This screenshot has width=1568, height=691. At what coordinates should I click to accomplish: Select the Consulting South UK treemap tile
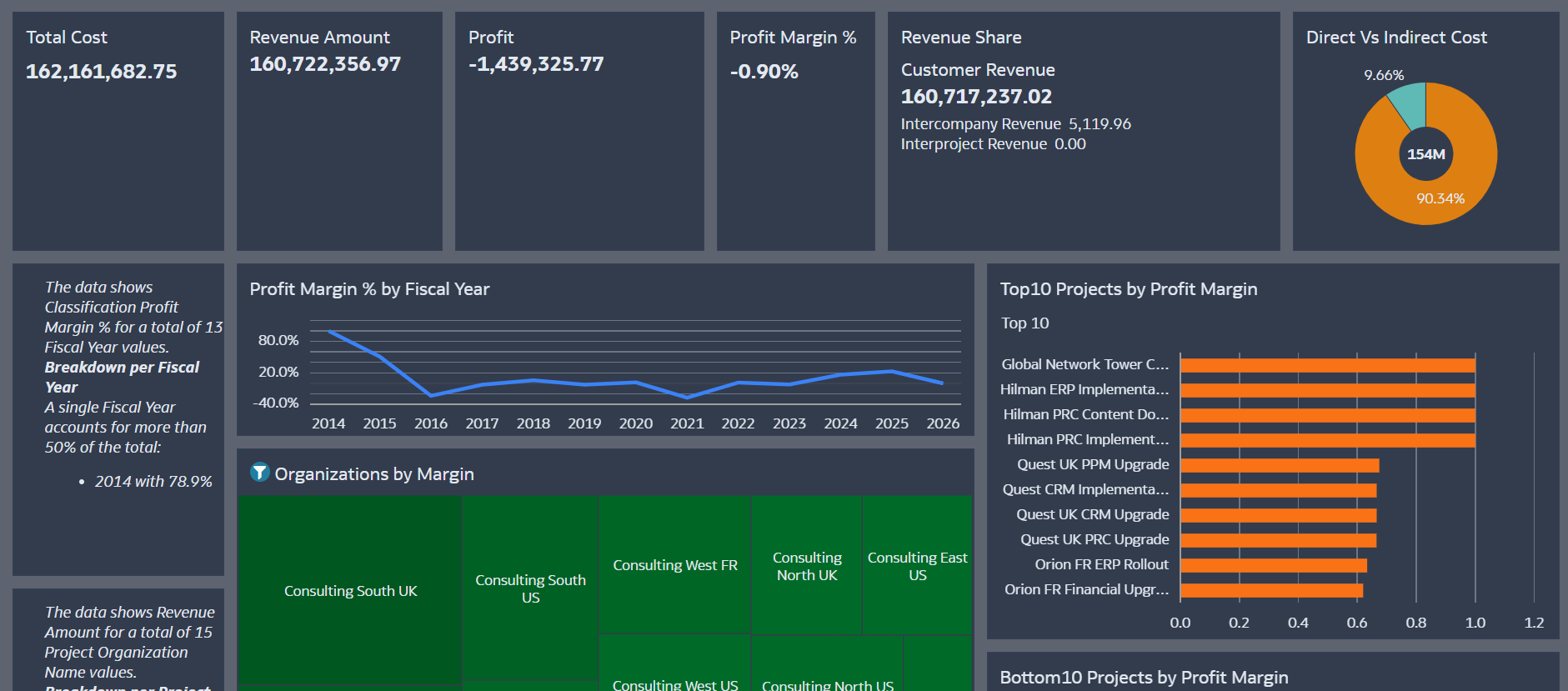[x=350, y=592]
